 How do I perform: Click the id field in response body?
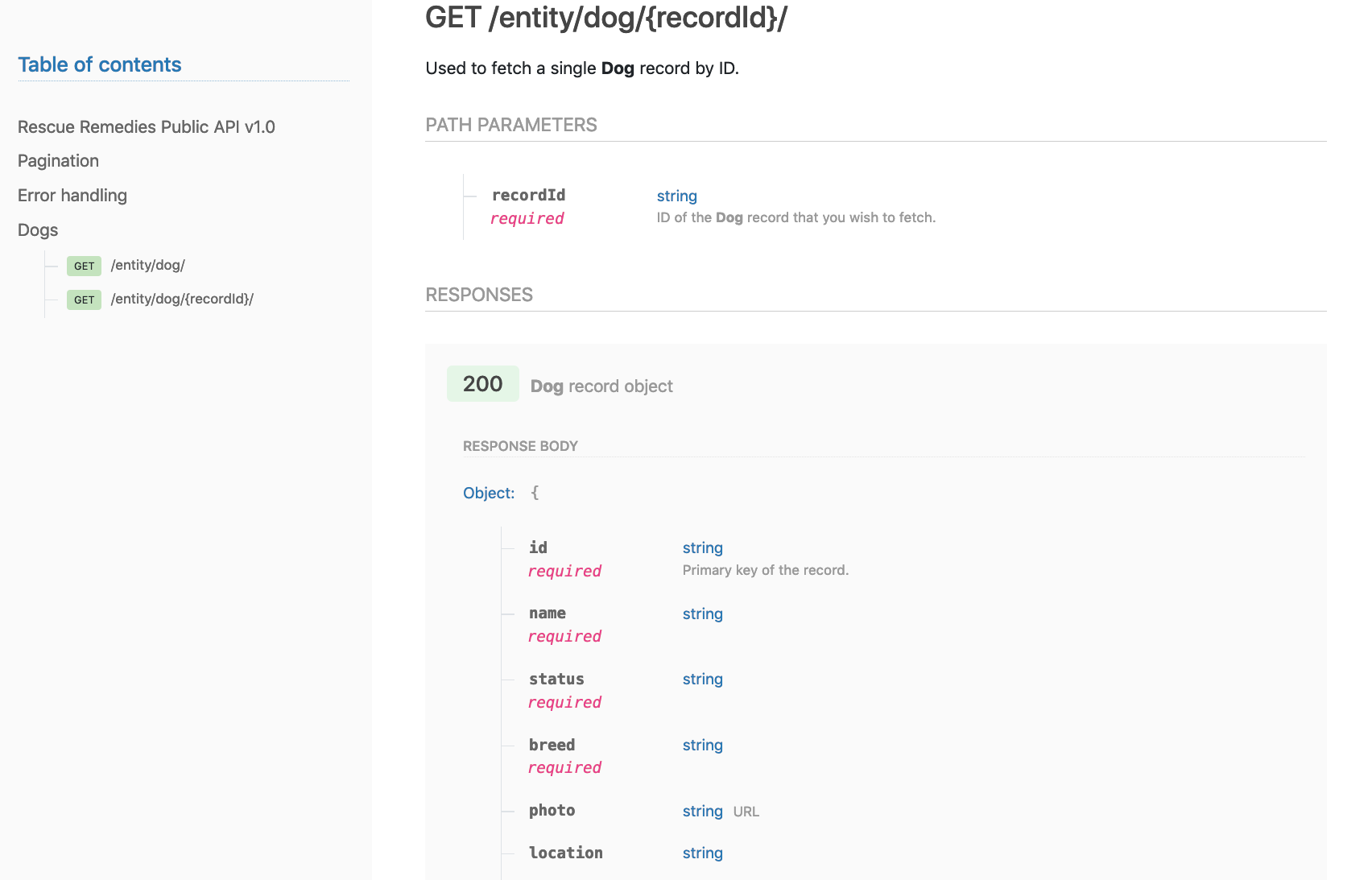coord(538,547)
